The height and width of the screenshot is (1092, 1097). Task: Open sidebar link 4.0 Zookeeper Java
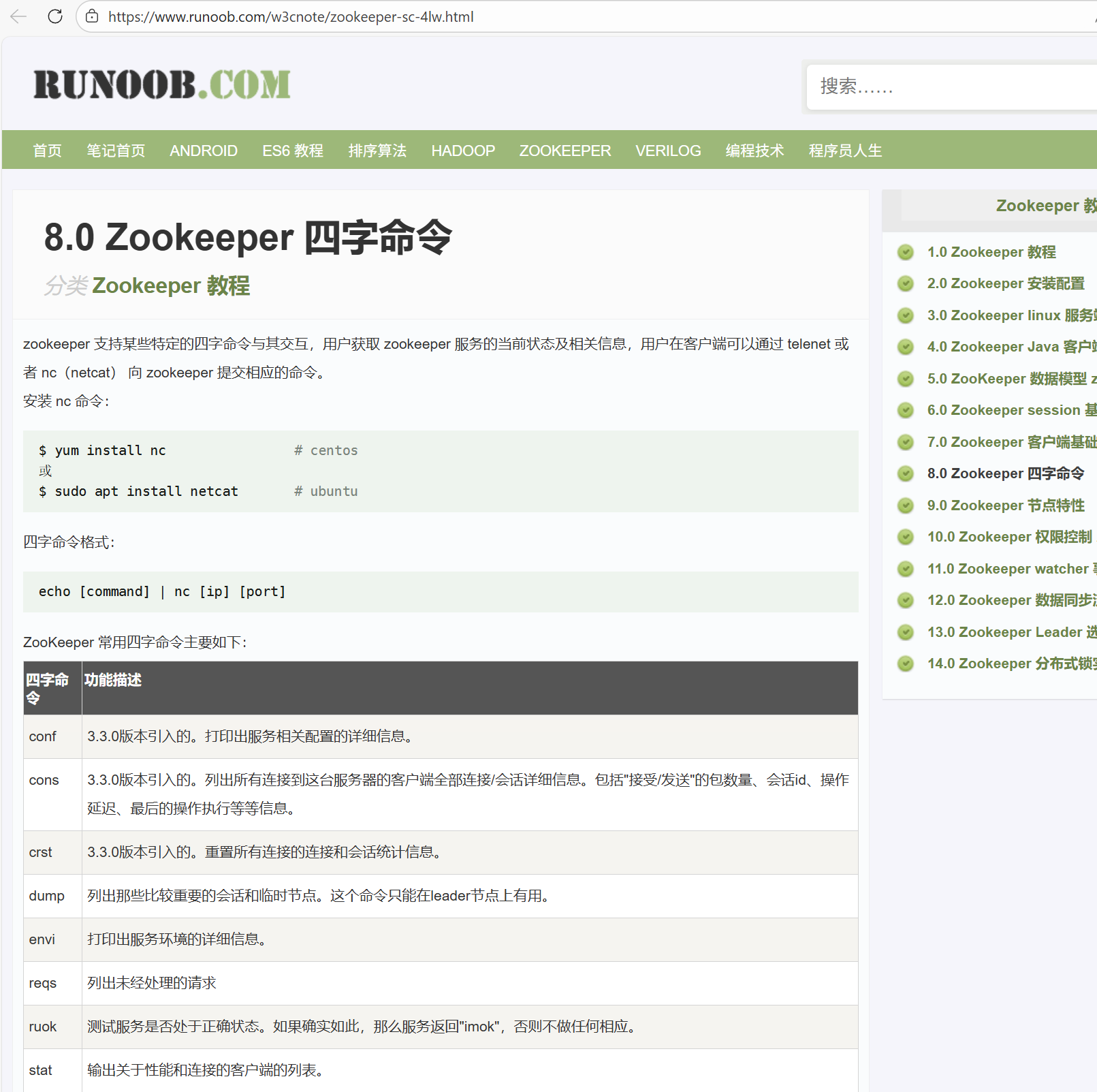tap(1012, 347)
